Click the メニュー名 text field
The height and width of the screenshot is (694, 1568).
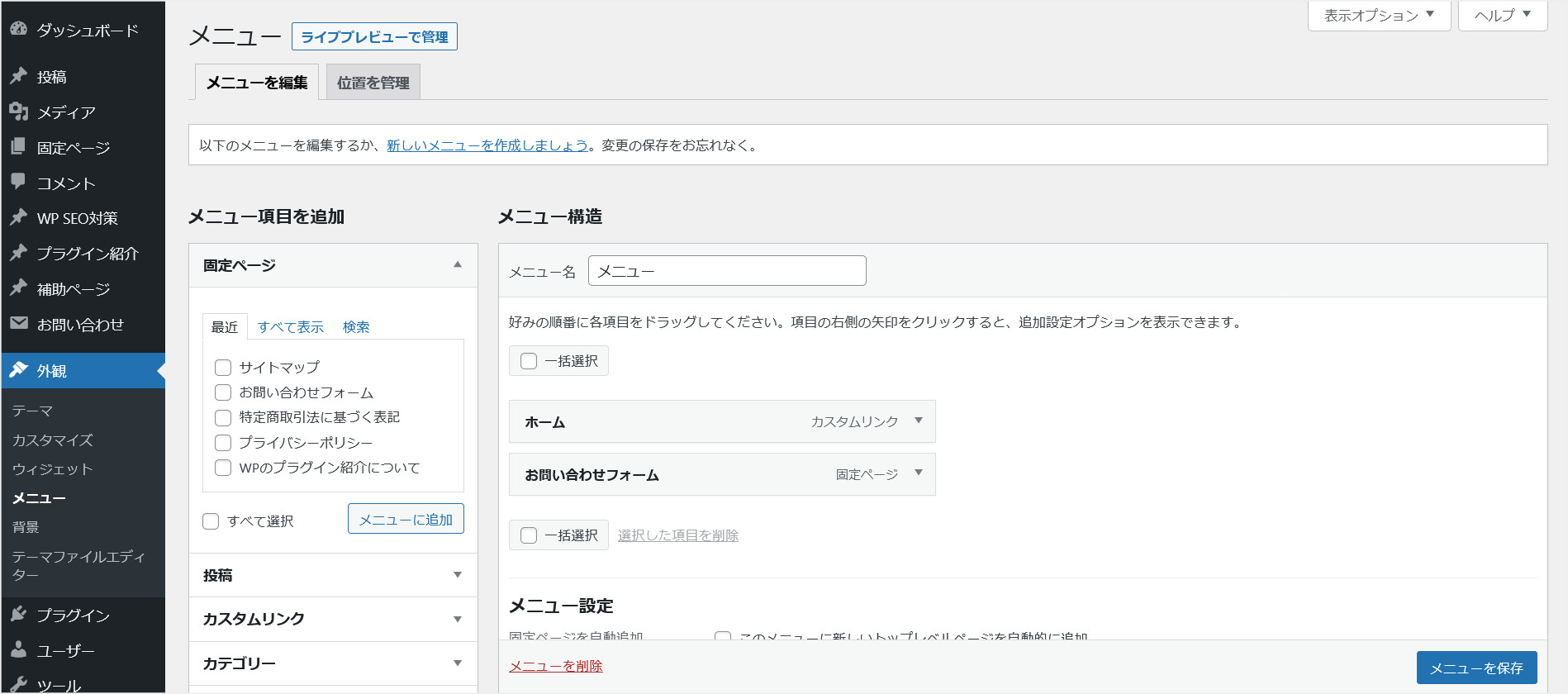(727, 271)
